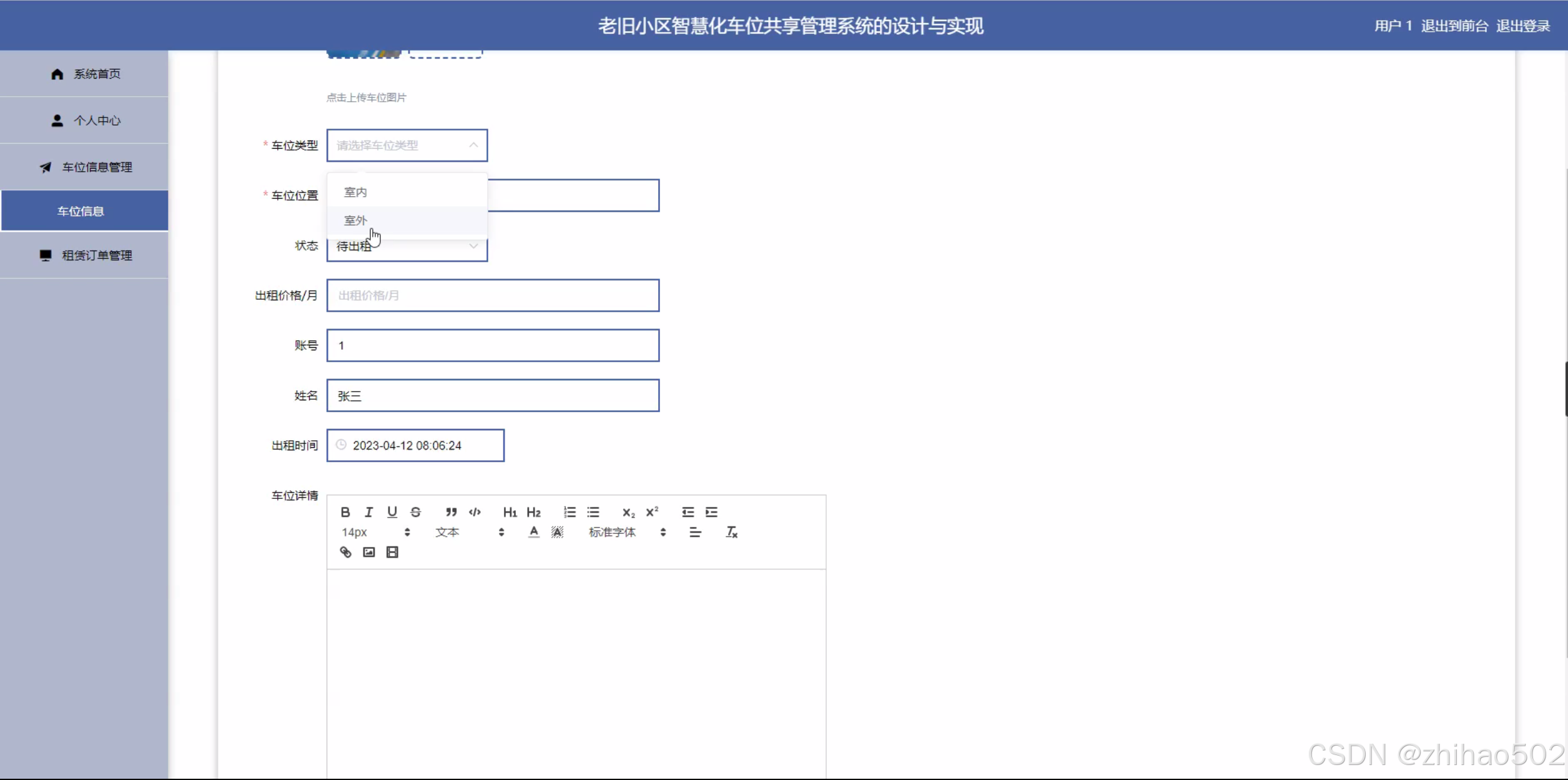Choose the 室内 option
The height and width of the screenshot is (780, 1568).
click(355, 192)
